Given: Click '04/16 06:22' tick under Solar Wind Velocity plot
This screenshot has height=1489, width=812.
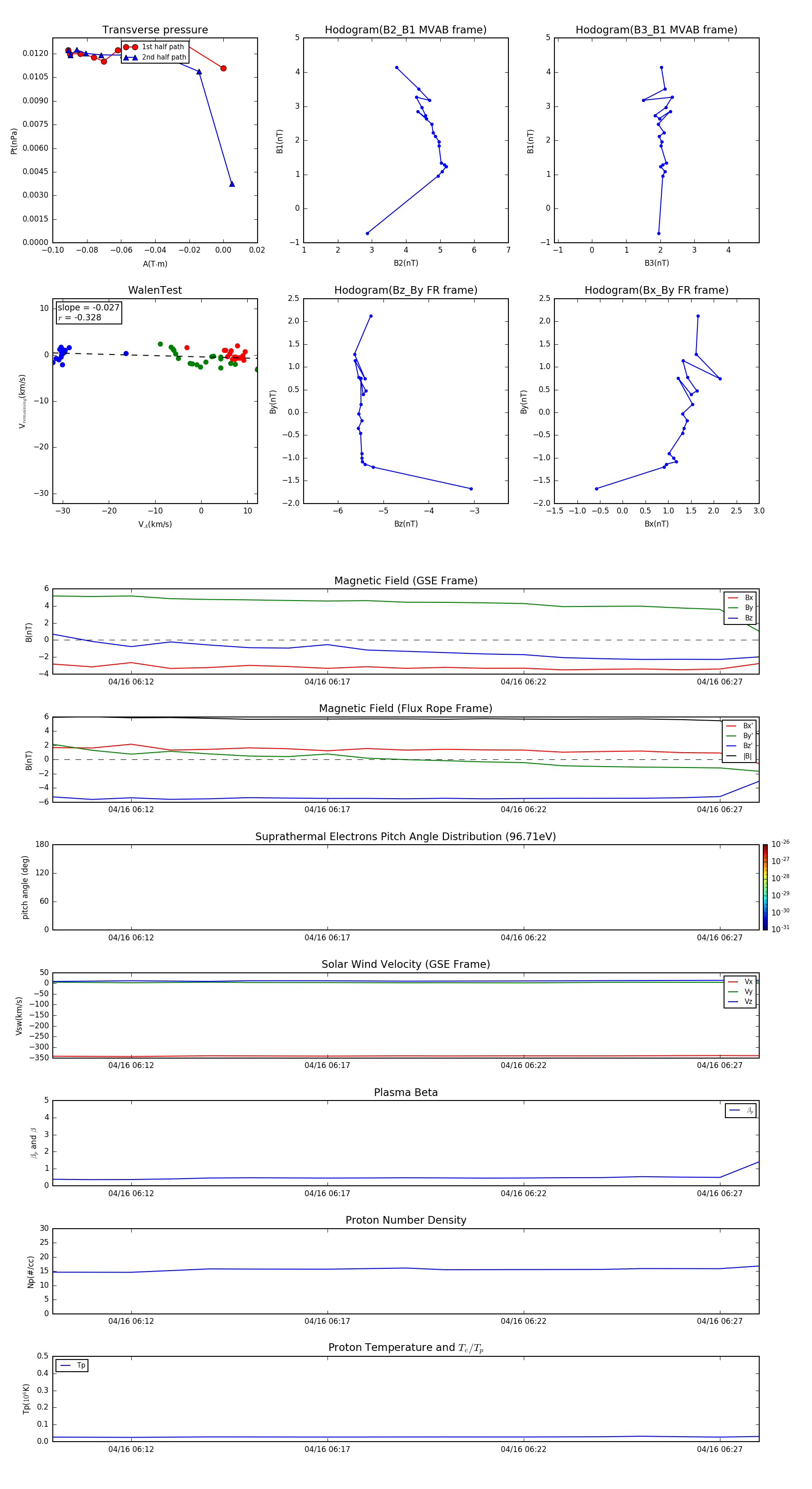Looking at the screenshot, I should [x=524, y=1065].
